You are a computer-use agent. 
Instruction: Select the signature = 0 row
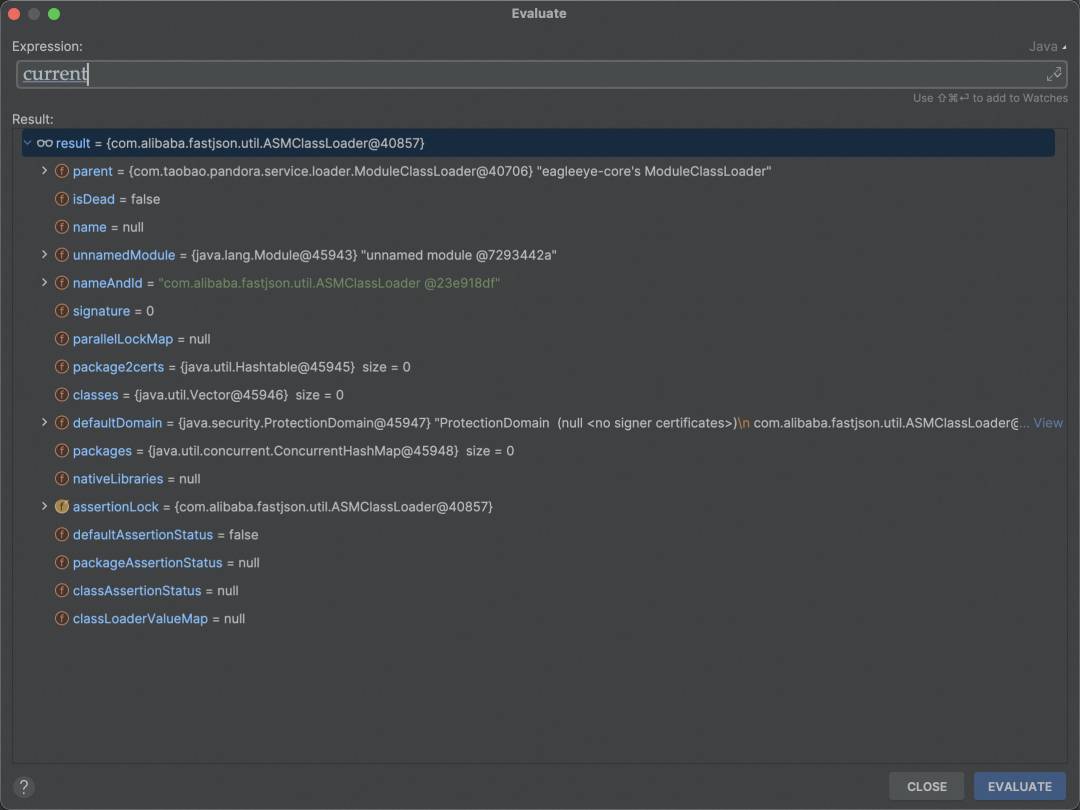pos(538,311)
